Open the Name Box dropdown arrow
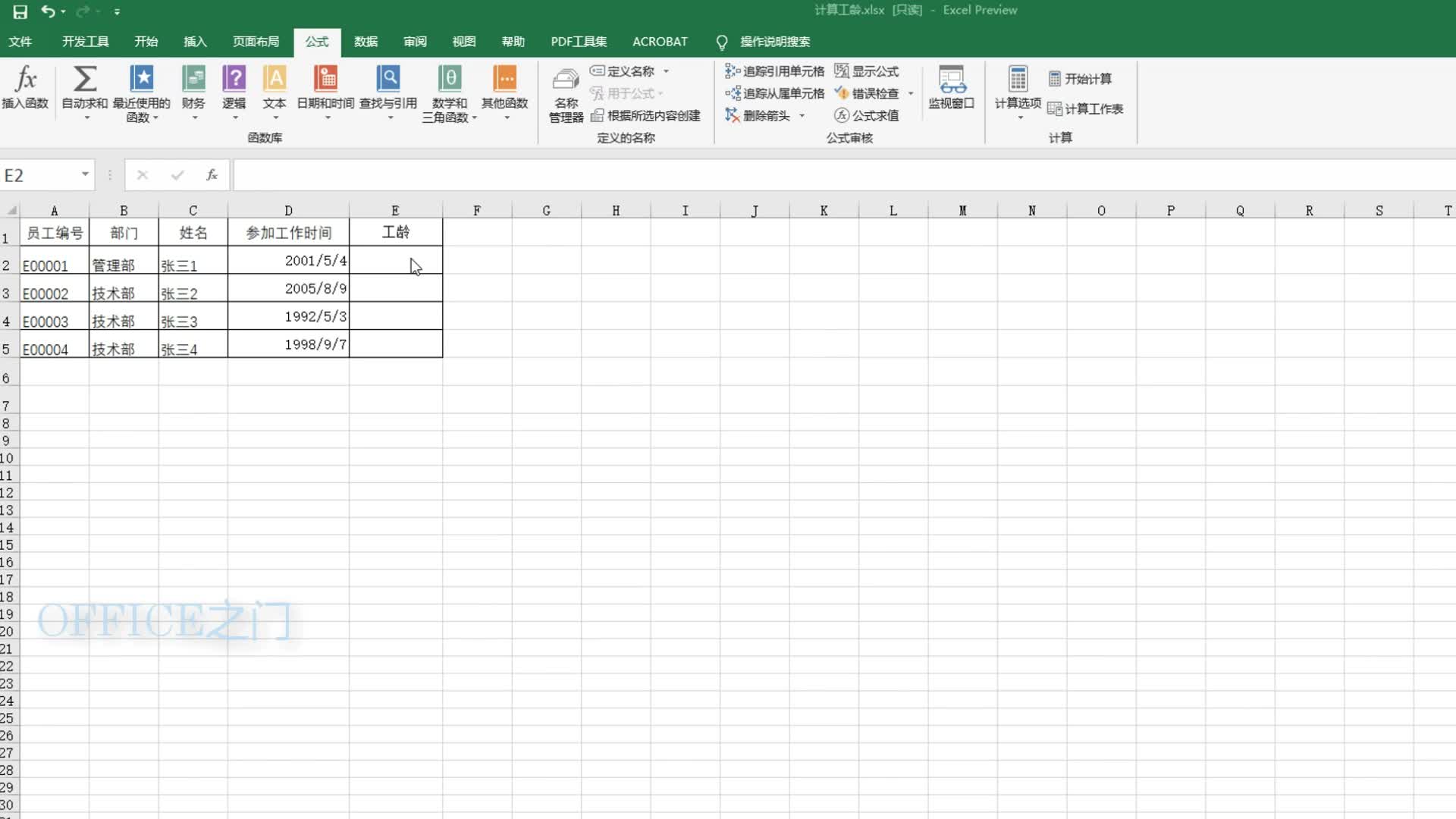1456x819 pixels. [x=85, y=174]
